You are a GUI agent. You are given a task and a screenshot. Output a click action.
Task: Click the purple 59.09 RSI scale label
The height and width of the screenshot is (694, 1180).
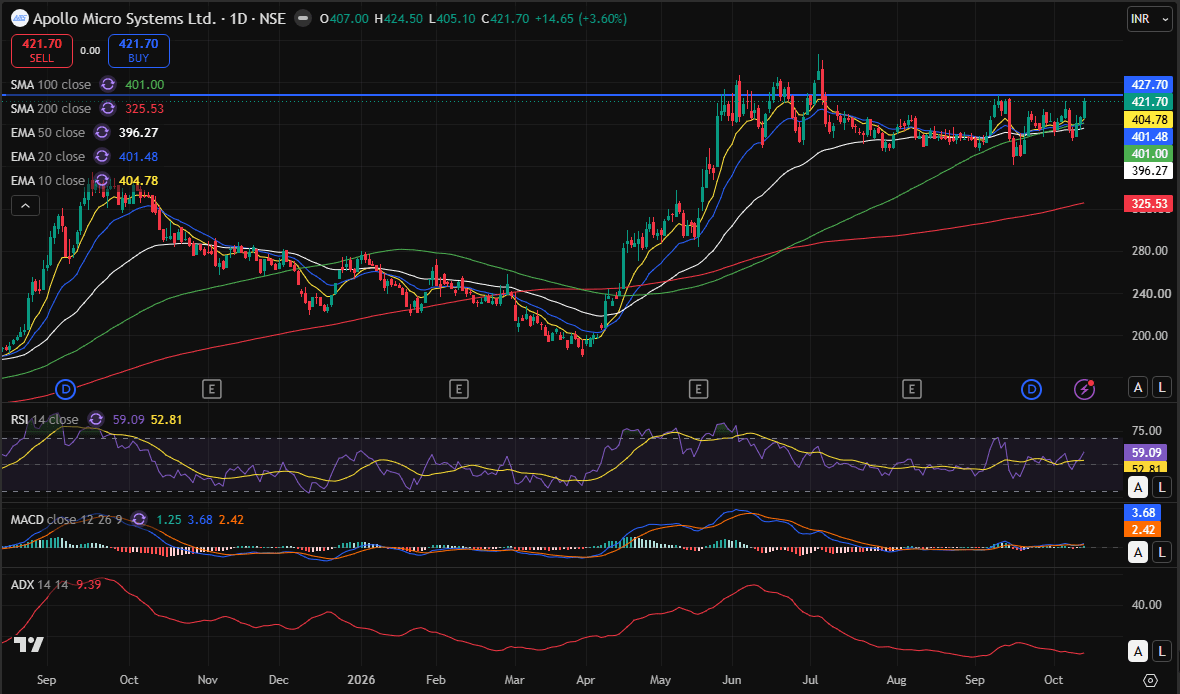click(x=1145, y=452)
